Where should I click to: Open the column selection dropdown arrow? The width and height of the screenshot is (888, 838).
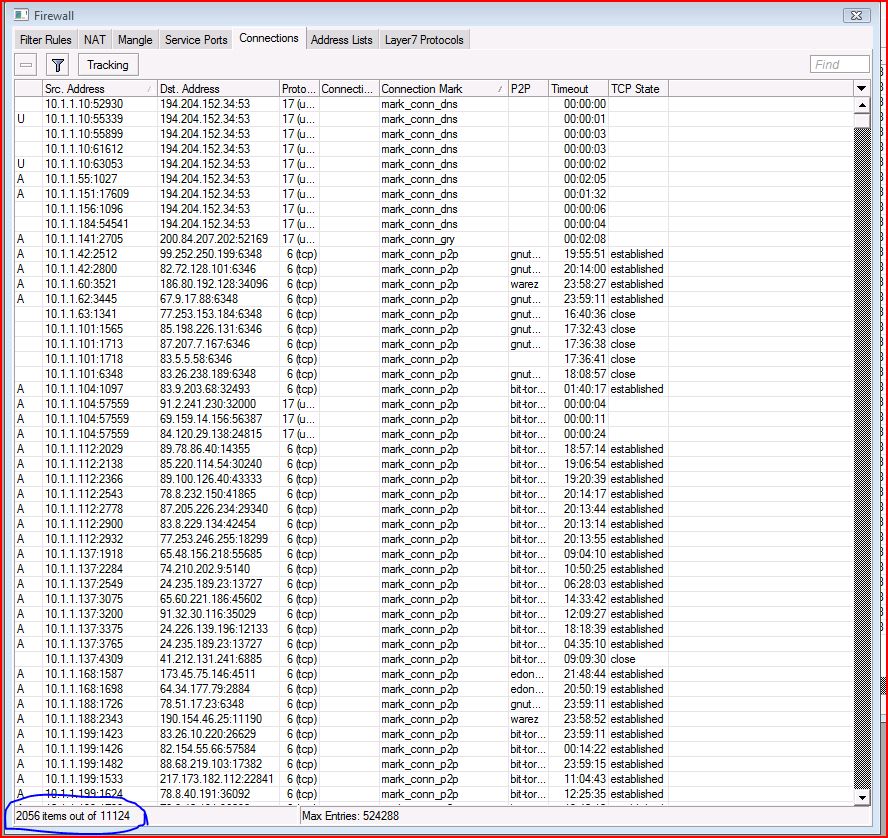click(862, 88)
